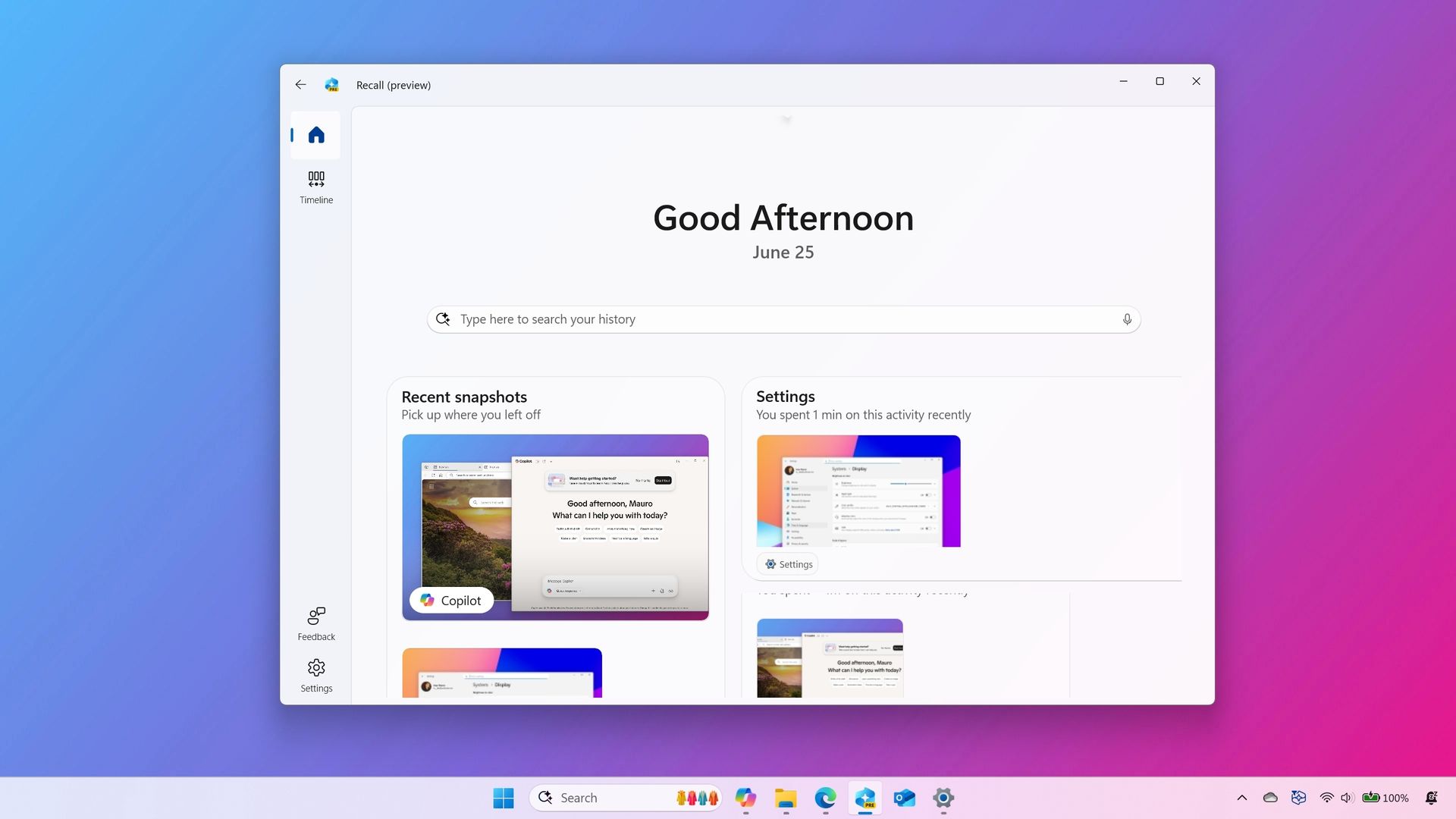Launch Microsoft Edge from the taskbar
The image size is (1456, 819).
click(x=825, y=798)
